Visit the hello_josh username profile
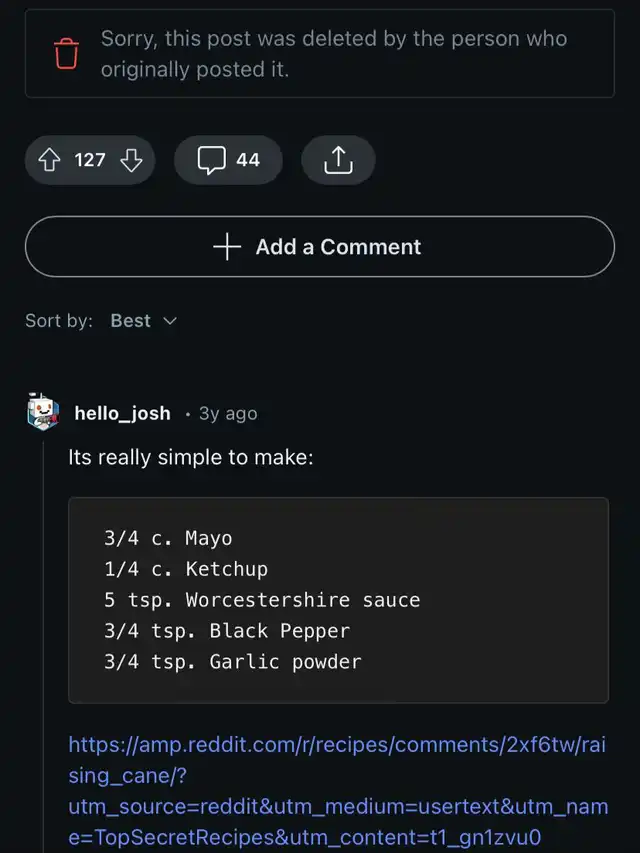 [x=122, y=413]
